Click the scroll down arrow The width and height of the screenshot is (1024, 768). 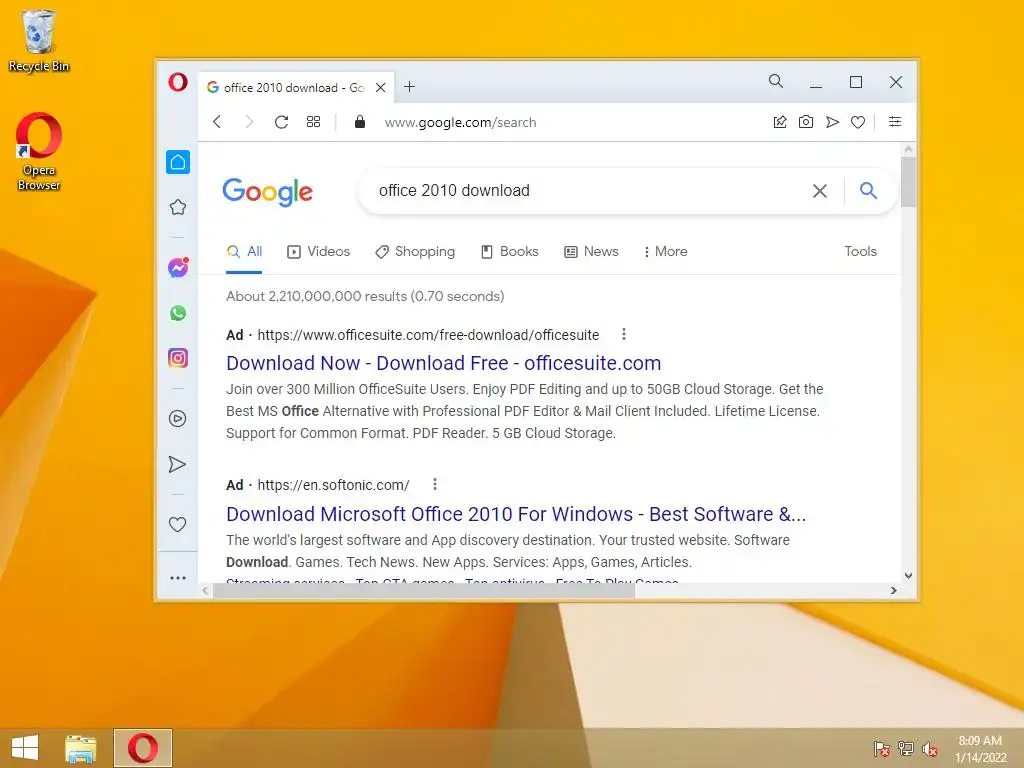click(x=908, y=576)
